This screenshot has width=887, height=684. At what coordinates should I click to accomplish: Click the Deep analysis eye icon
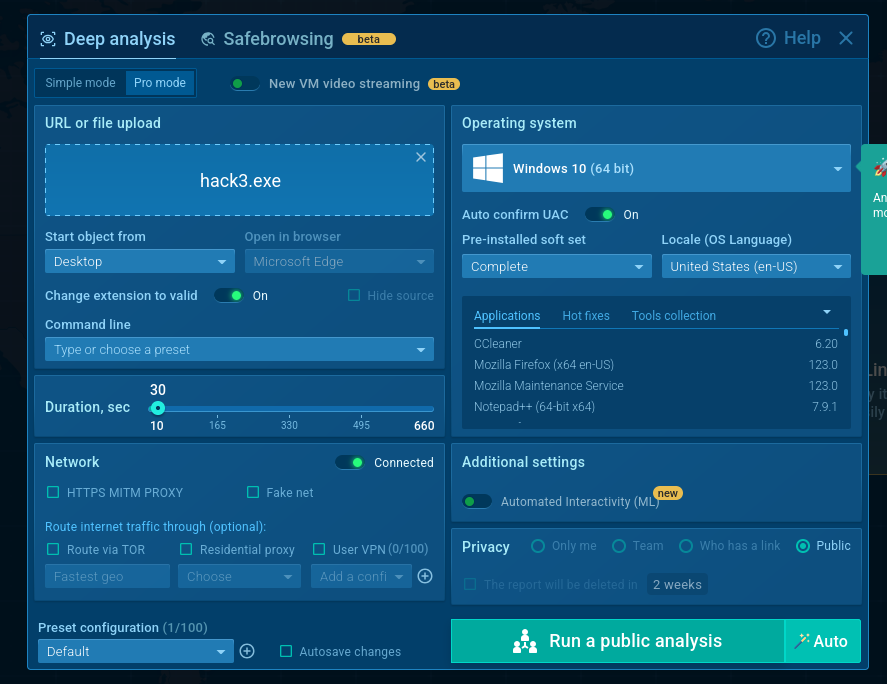tap(48, 39)
